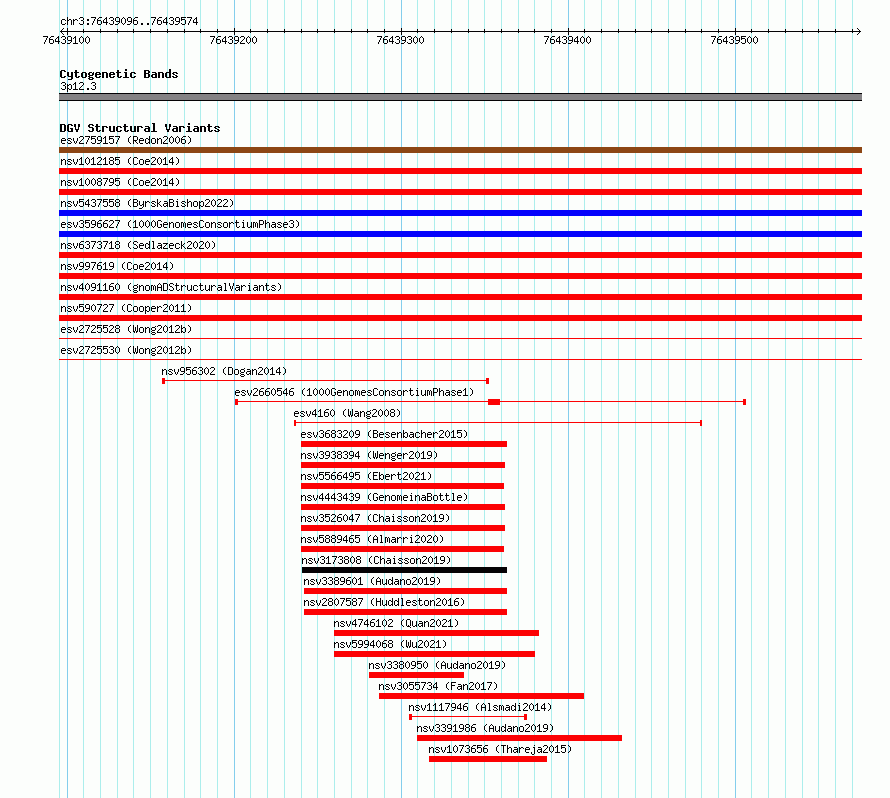Click the thick block on esv2660546 line
The height and width of the screenshot is (798, 890).
coord(494,402)
